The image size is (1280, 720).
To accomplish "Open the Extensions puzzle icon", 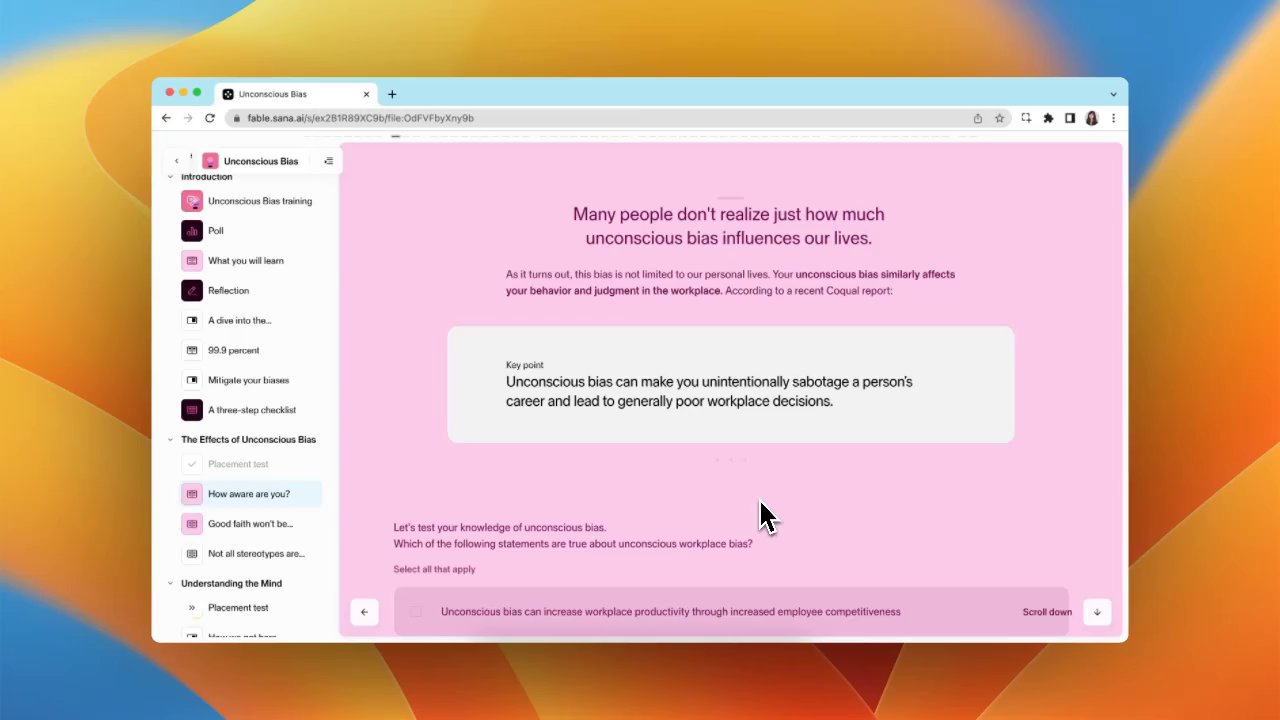I will 1048,118.
